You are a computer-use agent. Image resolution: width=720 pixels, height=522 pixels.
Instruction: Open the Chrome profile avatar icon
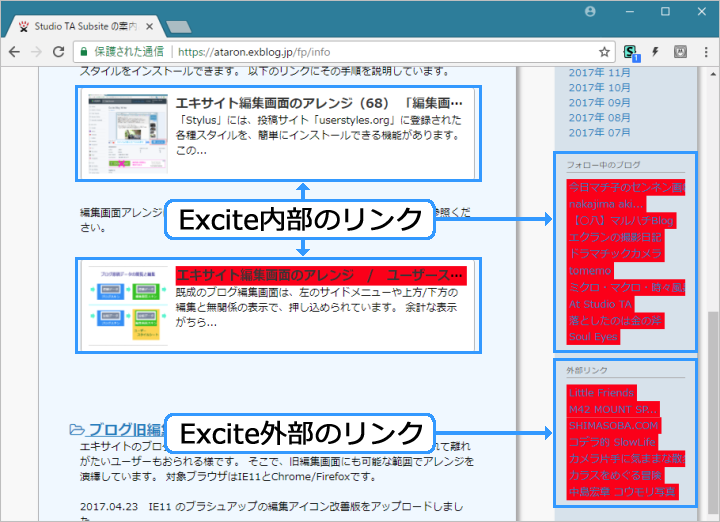(x=590, y=11)
